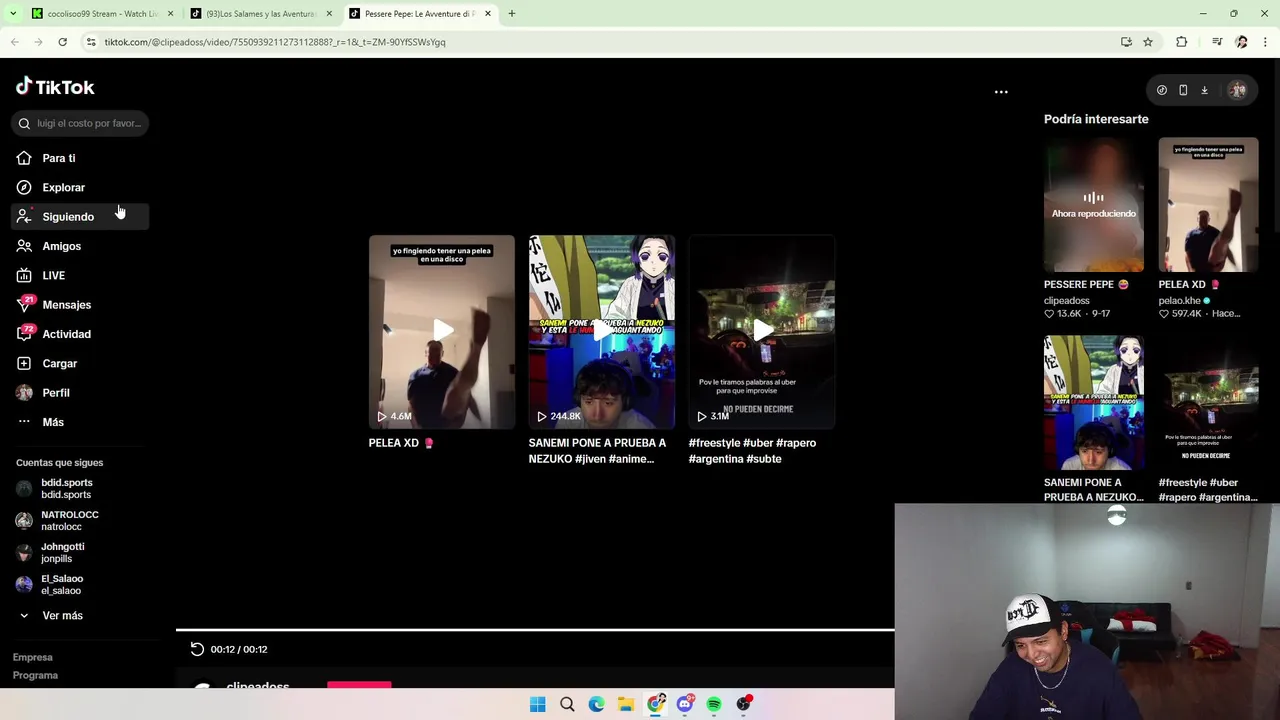Play the freestyle uber rapero thumbnail
1280x720 pixels.
(x=761, y=331)
